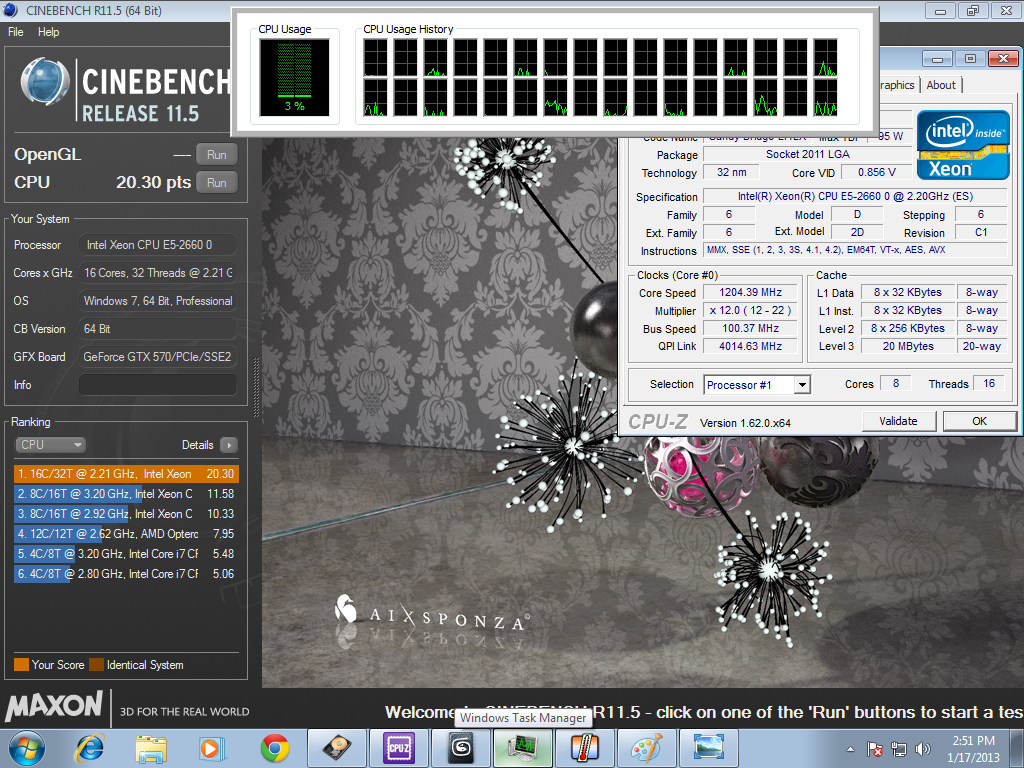Open Windows Media Player from taskbar
1024x768 pixels.
click(212, 748)
